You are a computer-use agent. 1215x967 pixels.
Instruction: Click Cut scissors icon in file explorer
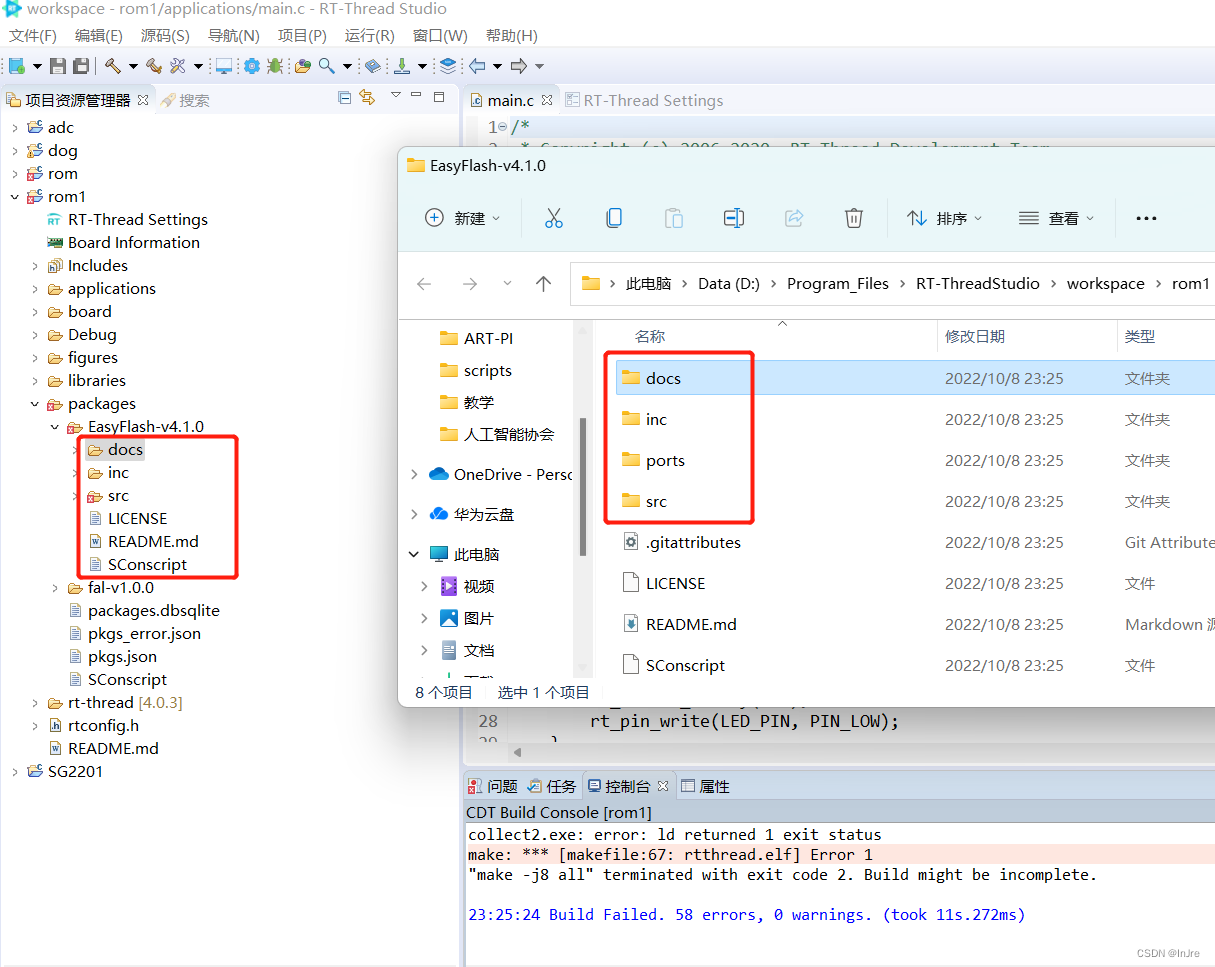click(554, 218)
